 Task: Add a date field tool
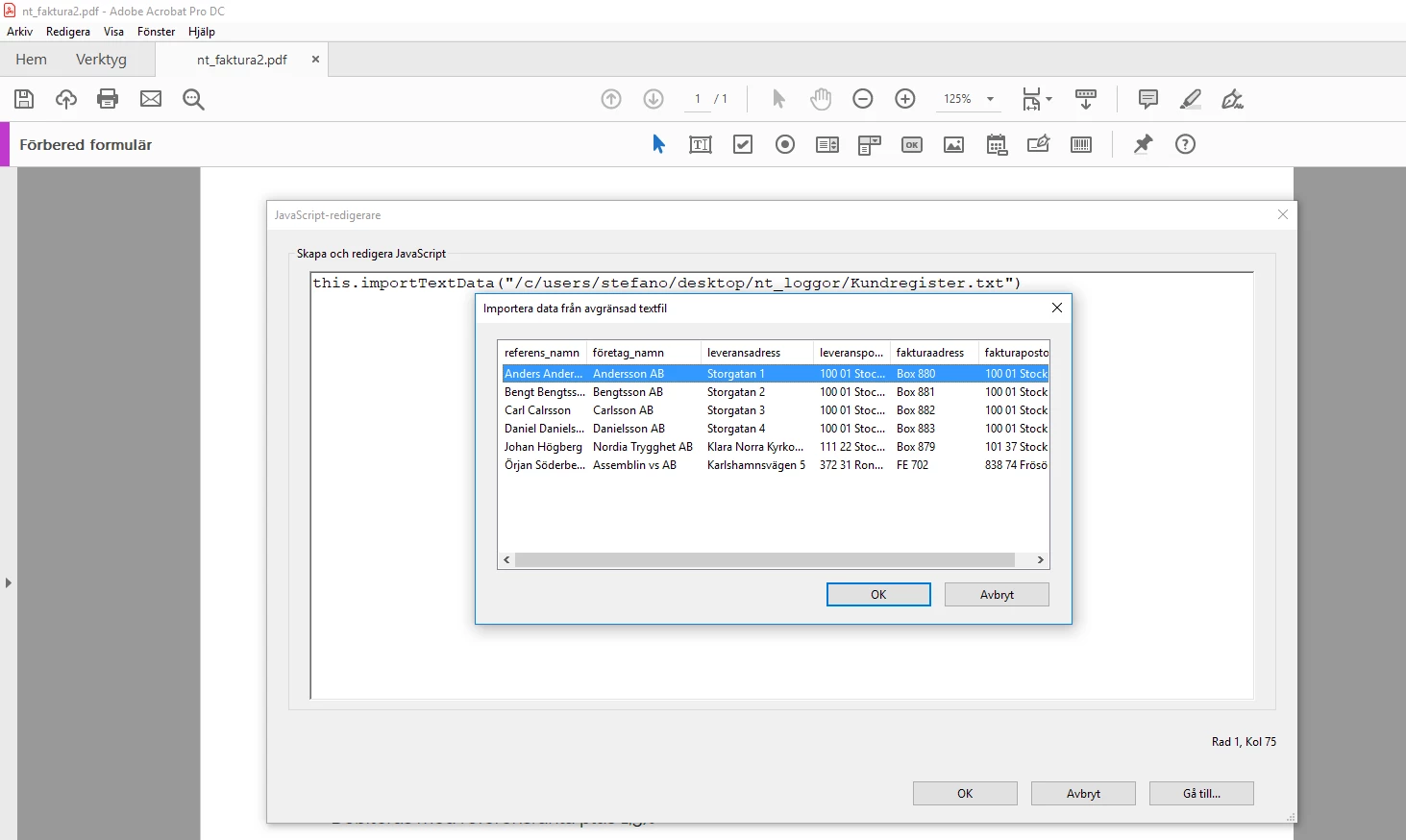(997, 145)
